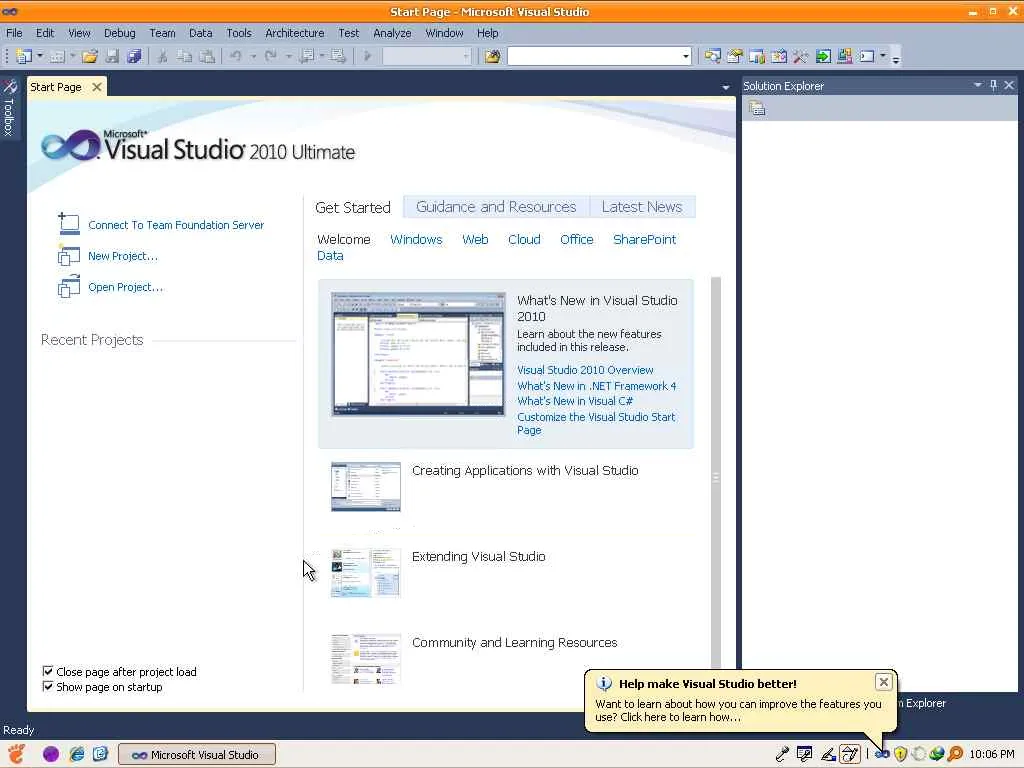Open the Debug menu
Image resolution: width=1024 pixels, height=768 pixels.
click(x=120, y=33)
